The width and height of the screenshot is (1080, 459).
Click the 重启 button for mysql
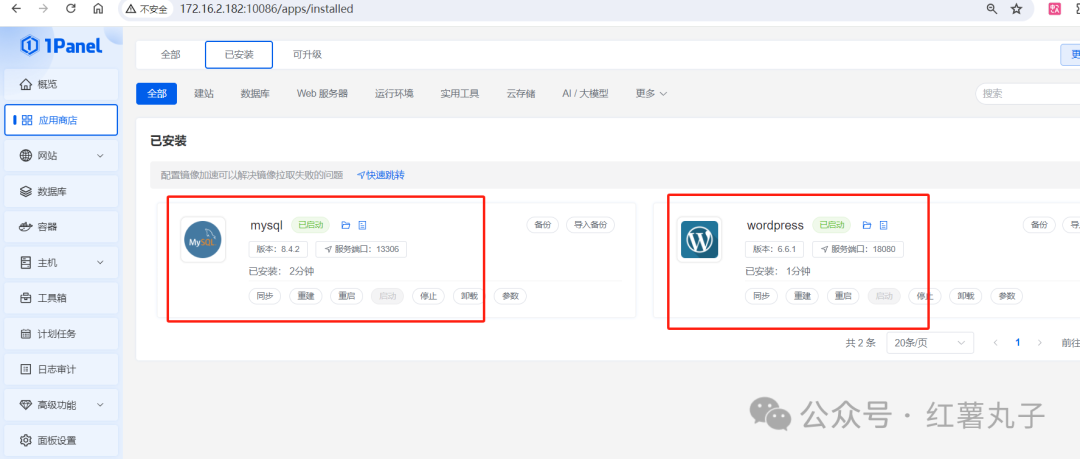tap(347, 296)
